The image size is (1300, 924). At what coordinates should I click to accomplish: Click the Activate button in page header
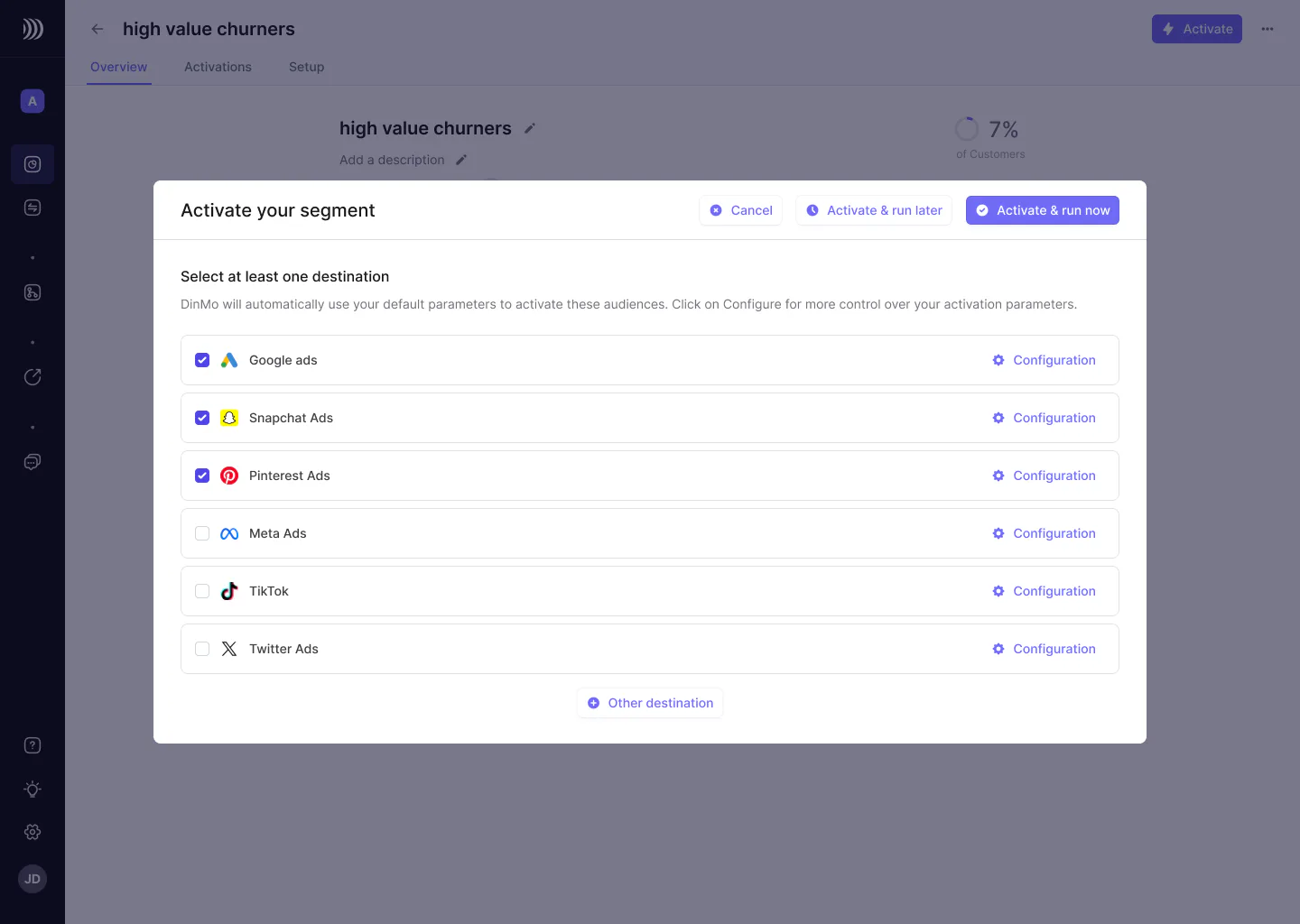point(1197,29)
